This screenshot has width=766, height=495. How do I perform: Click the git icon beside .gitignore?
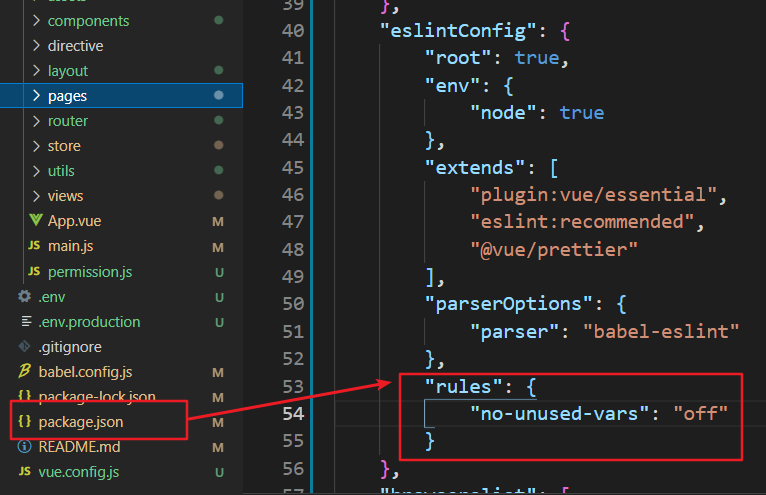click(24, 346)
